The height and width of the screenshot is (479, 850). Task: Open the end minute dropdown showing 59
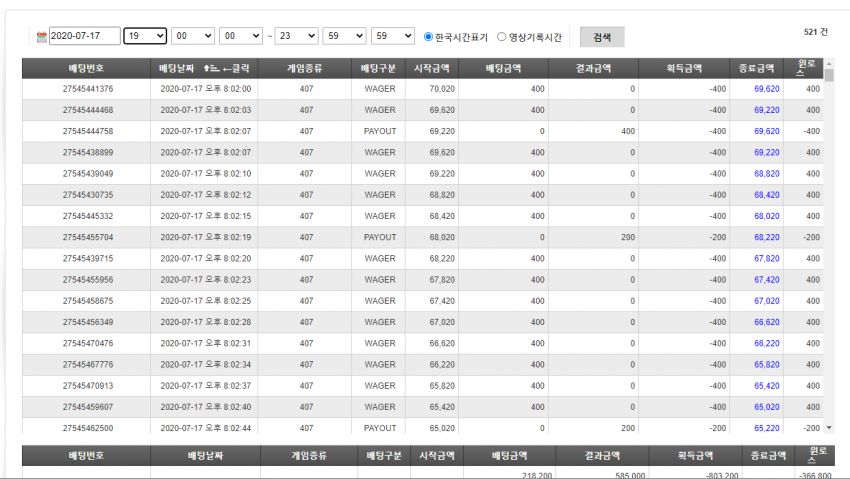pyautogui.click(x=344, y=36)
